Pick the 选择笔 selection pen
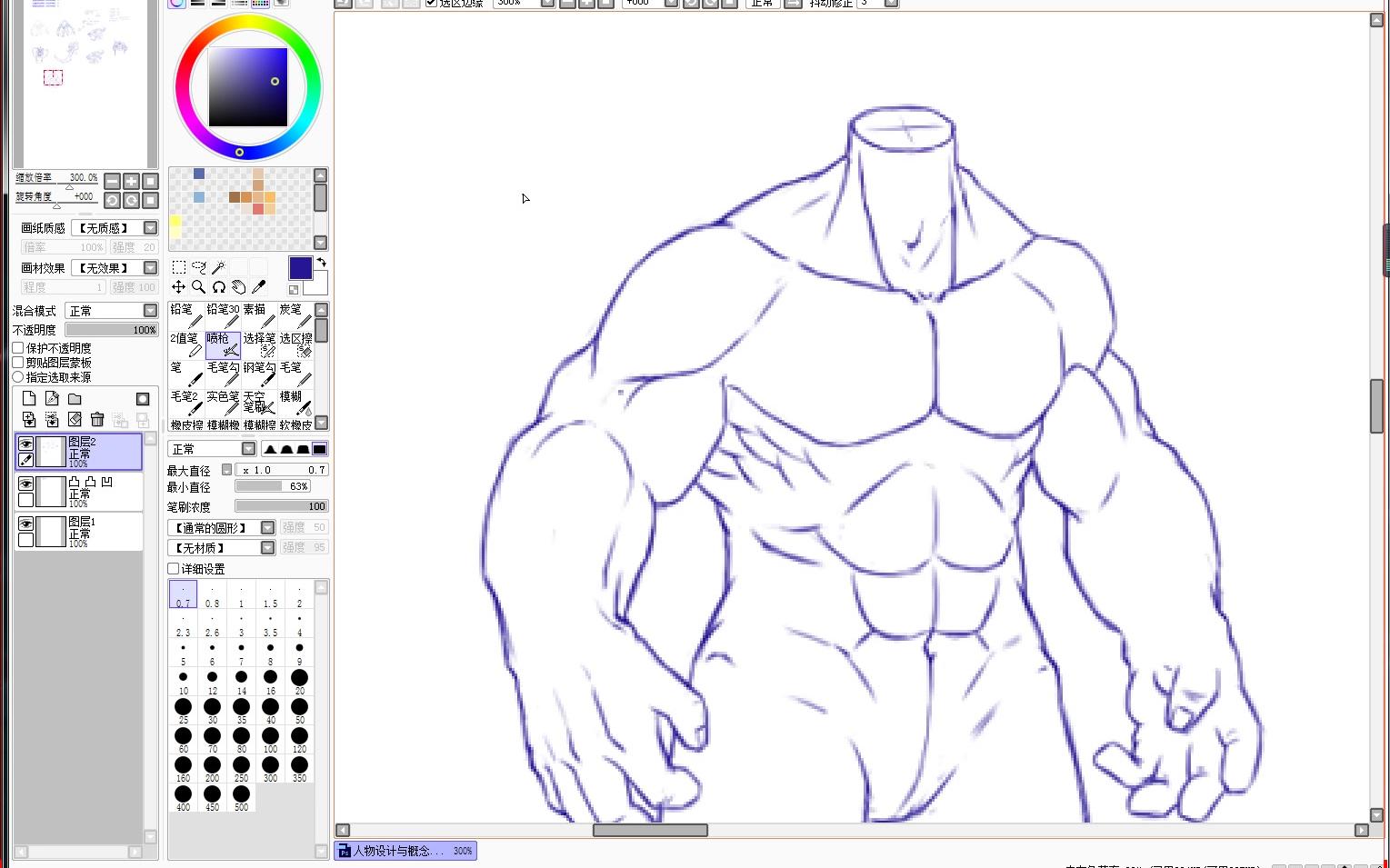 click(259, 345)
